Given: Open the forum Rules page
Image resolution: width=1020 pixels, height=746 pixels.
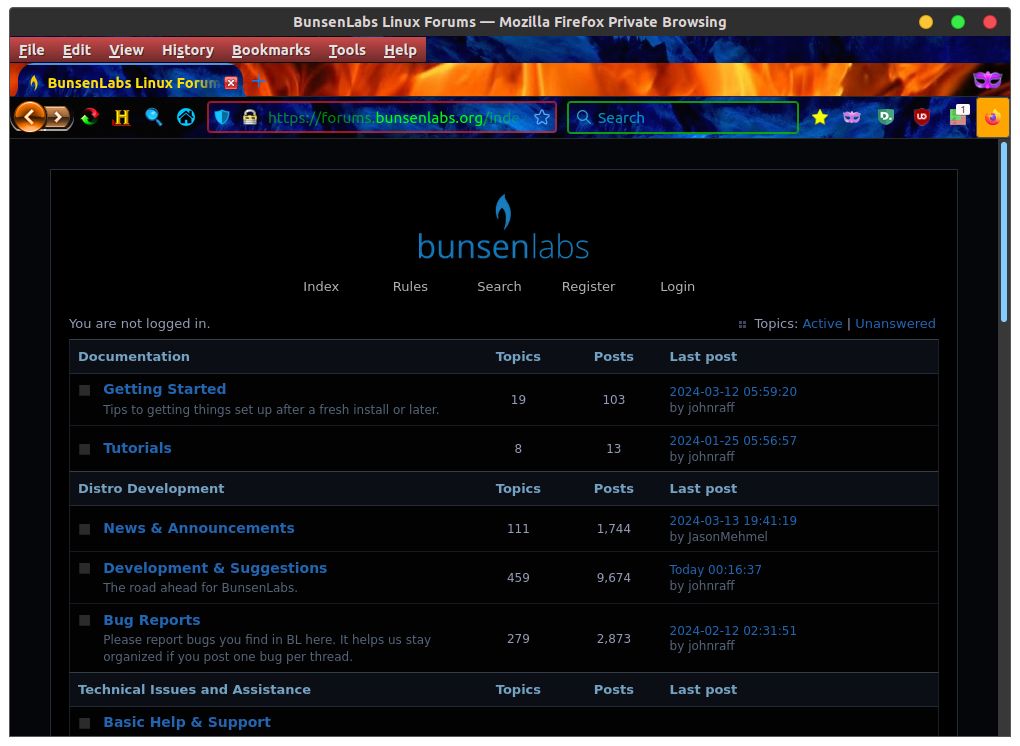Looking at the screenshot, I should point(410,287).
